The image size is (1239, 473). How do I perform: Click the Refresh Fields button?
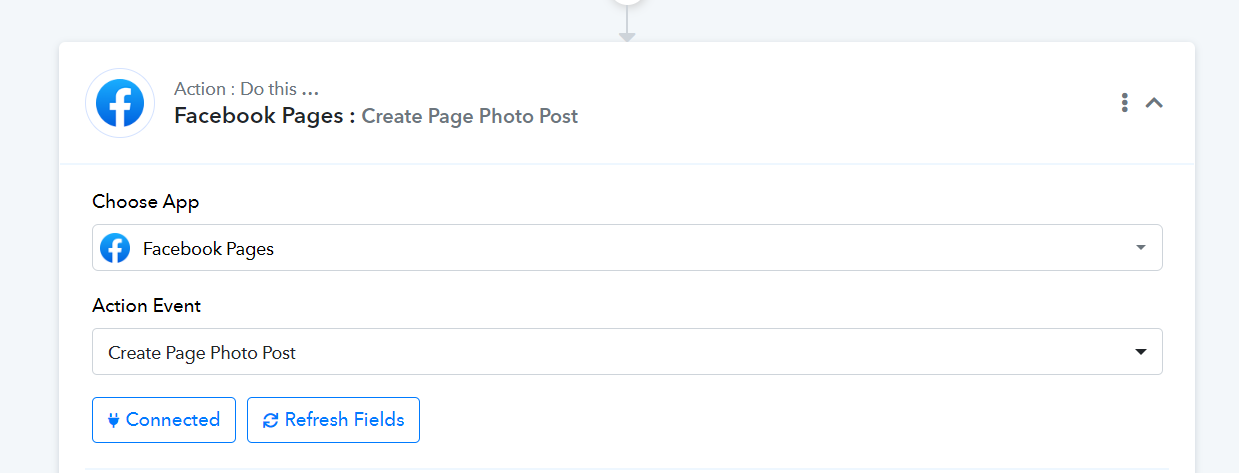333,420
